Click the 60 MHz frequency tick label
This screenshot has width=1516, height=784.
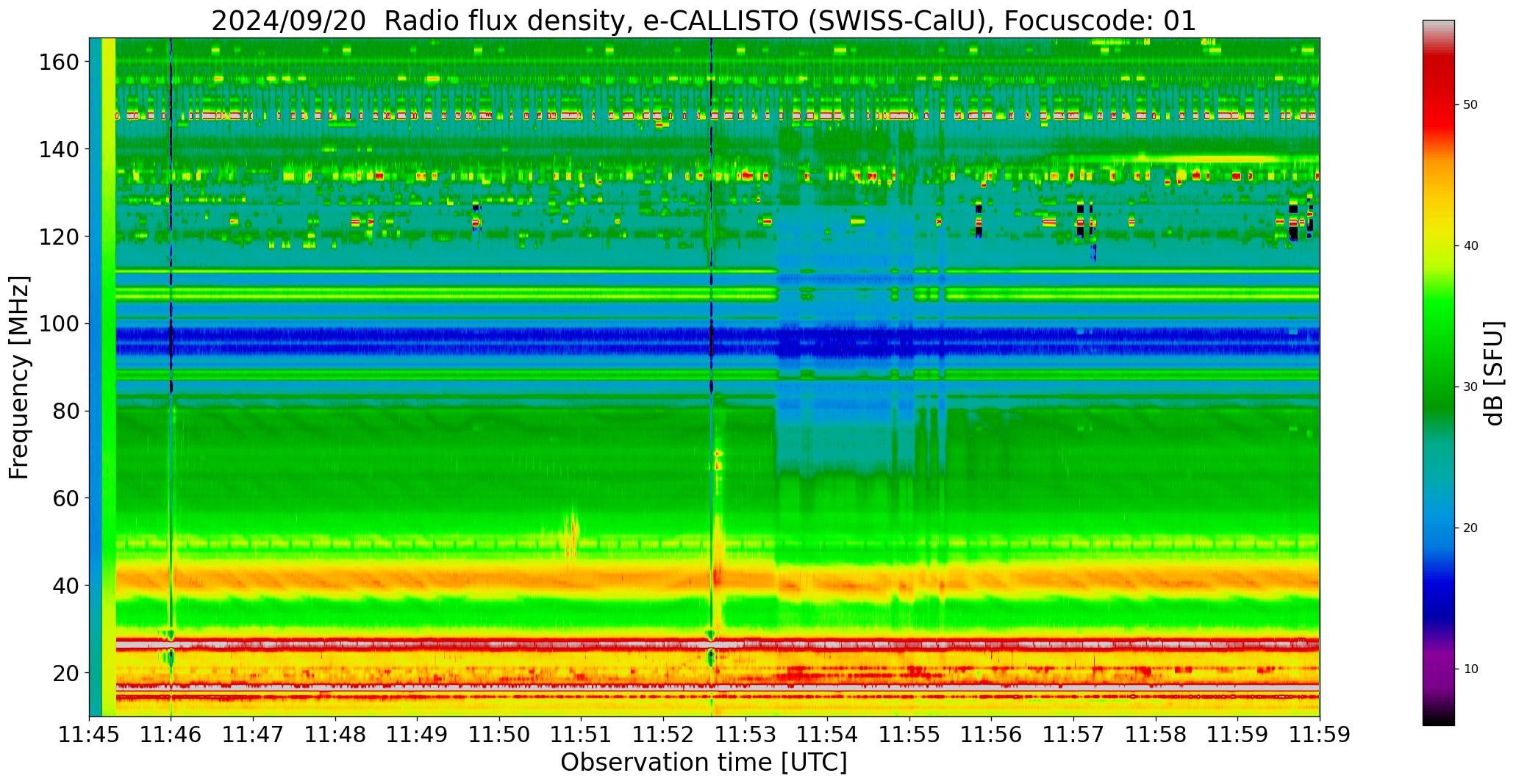66,498
